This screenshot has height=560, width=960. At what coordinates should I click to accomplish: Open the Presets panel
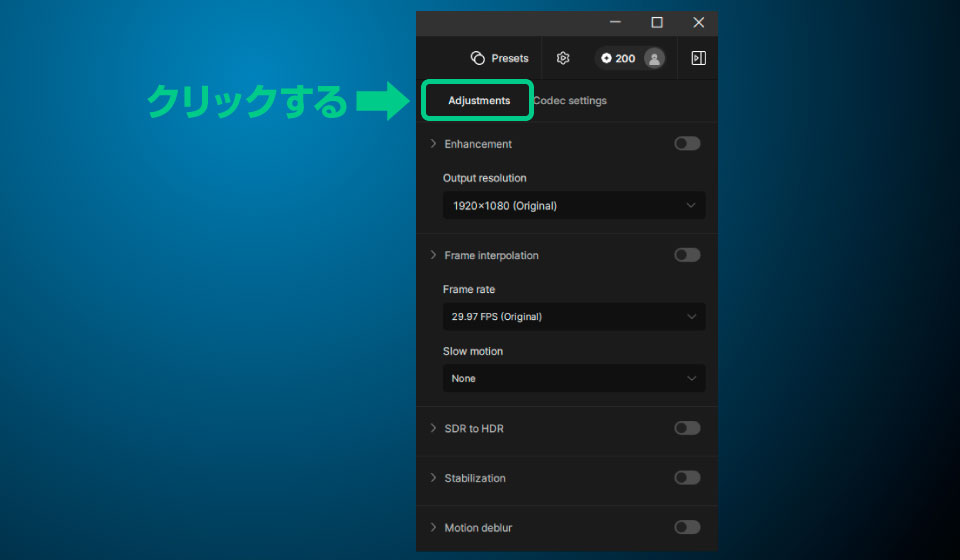pyautogui.click(x=500, y=58)
